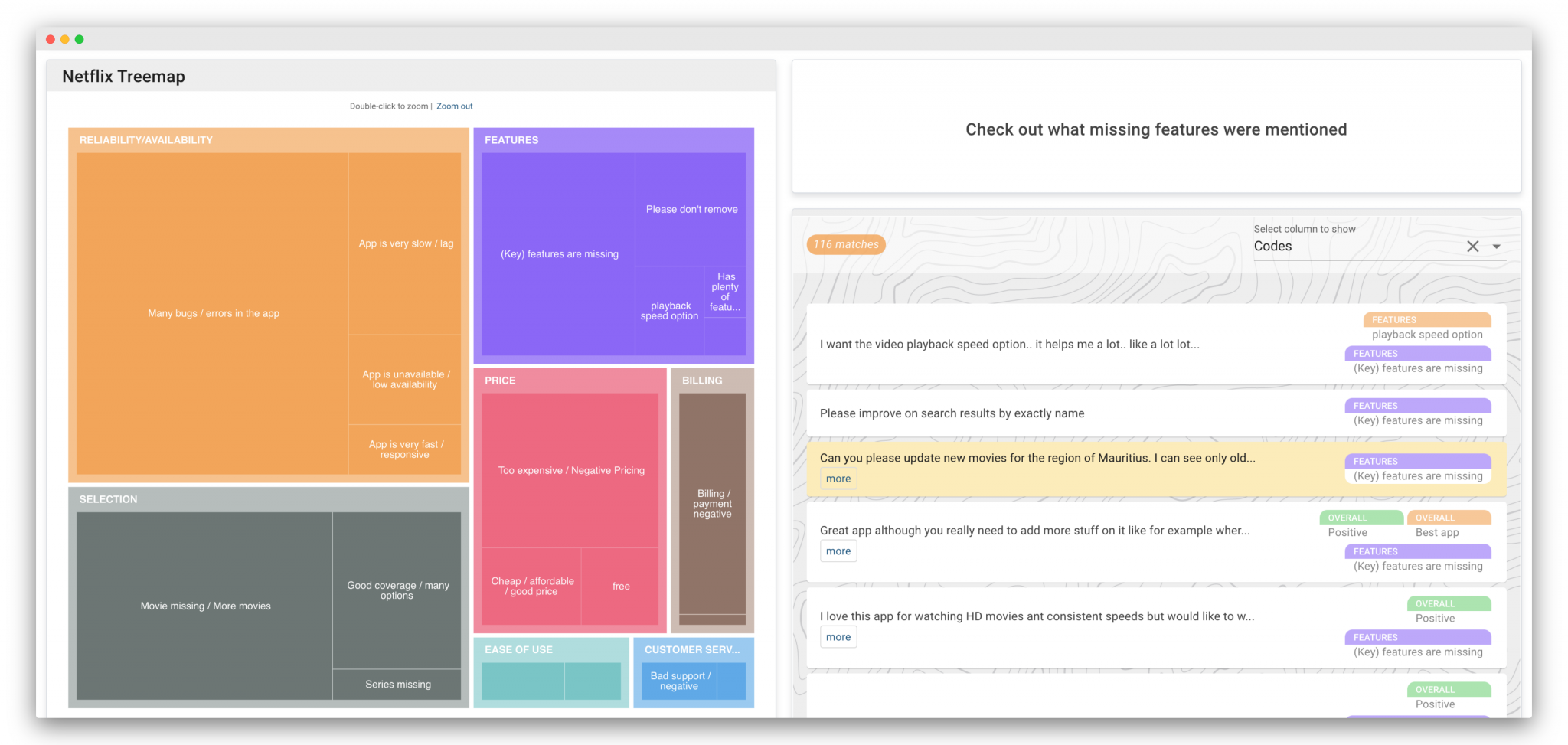Image resolution: width=1568 pixels, height=745 pixels.
Task: Expand the "Great app" review via more
Action: coord(838,551)
